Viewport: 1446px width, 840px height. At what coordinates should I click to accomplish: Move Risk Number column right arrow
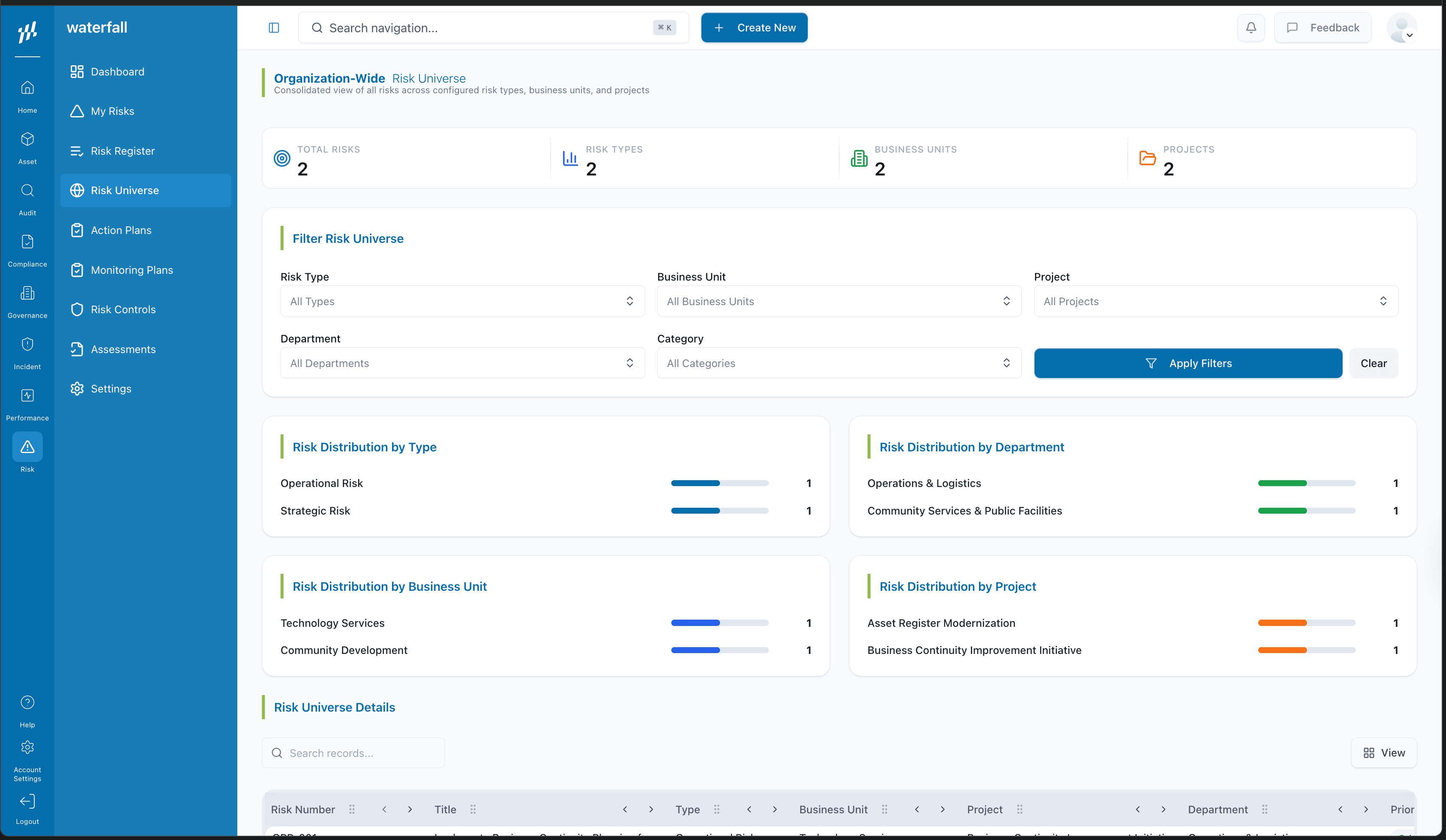pyautogui.click(x=410, y=809)
